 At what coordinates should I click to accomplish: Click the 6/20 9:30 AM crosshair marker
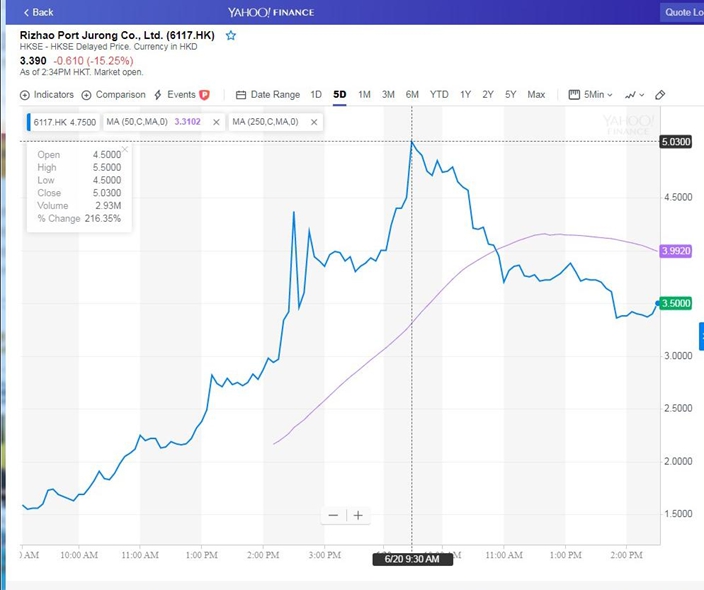click(412, 559)
